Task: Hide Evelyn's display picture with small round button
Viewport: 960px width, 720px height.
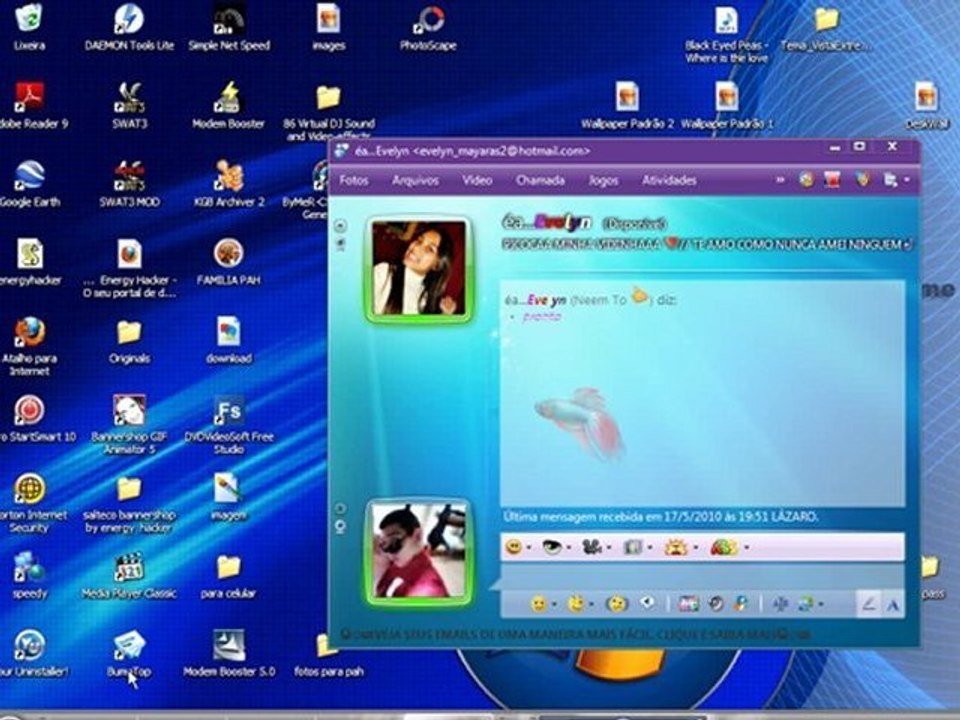Action: pyautogui.click(x=341, y=225)
